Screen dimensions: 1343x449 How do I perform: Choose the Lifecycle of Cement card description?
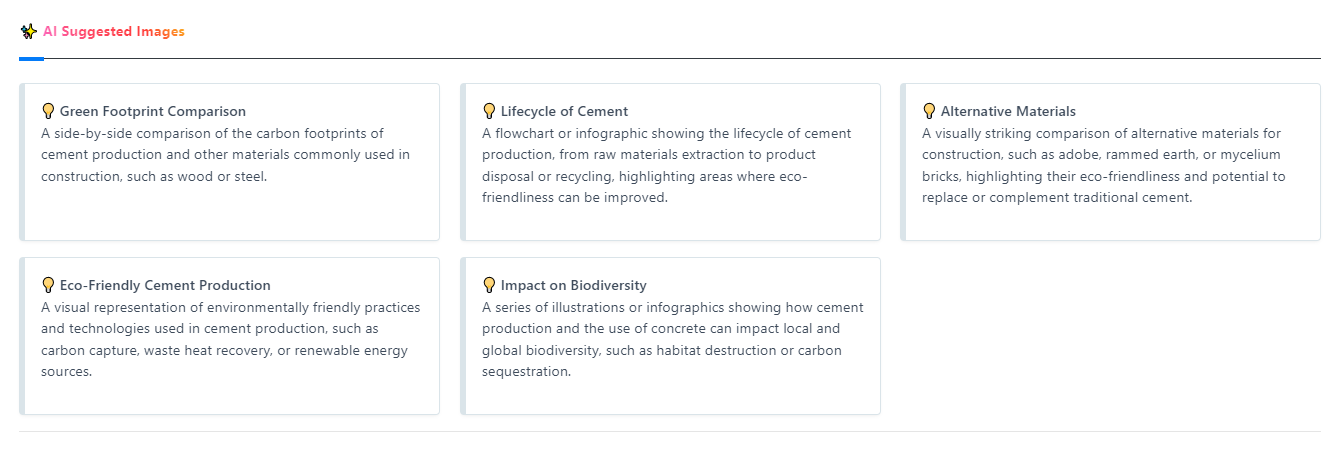point(667,166)
